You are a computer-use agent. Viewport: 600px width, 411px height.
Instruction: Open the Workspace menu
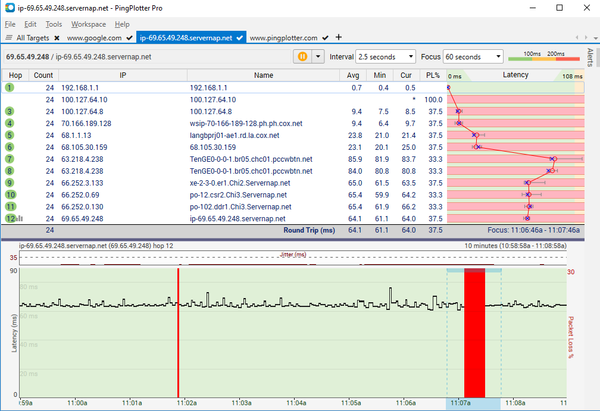click(88, 24)
